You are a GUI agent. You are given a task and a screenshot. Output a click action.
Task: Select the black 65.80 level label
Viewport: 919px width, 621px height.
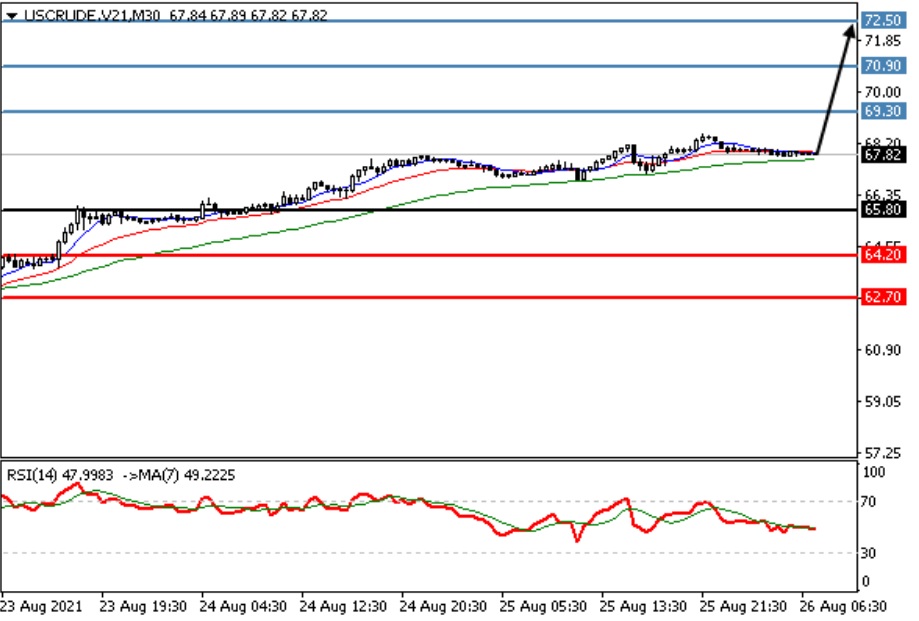(883, 209)
